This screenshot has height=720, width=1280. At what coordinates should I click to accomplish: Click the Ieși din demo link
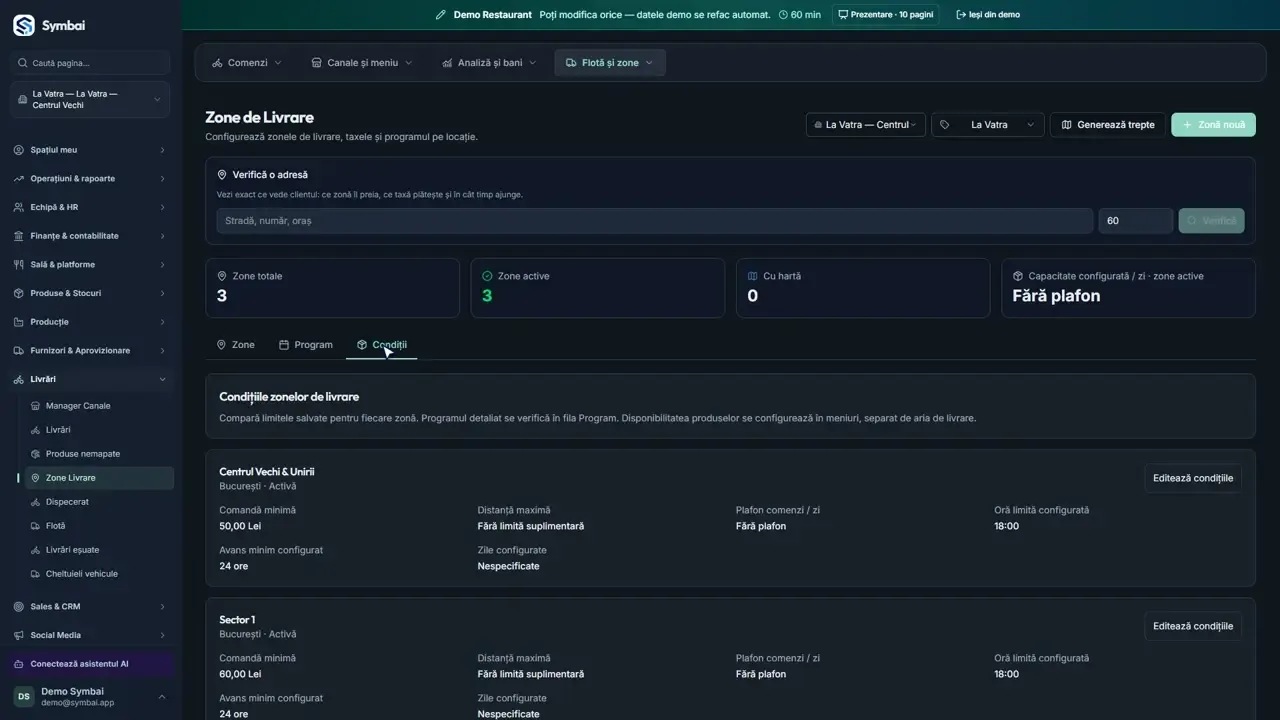click(988, 15)
